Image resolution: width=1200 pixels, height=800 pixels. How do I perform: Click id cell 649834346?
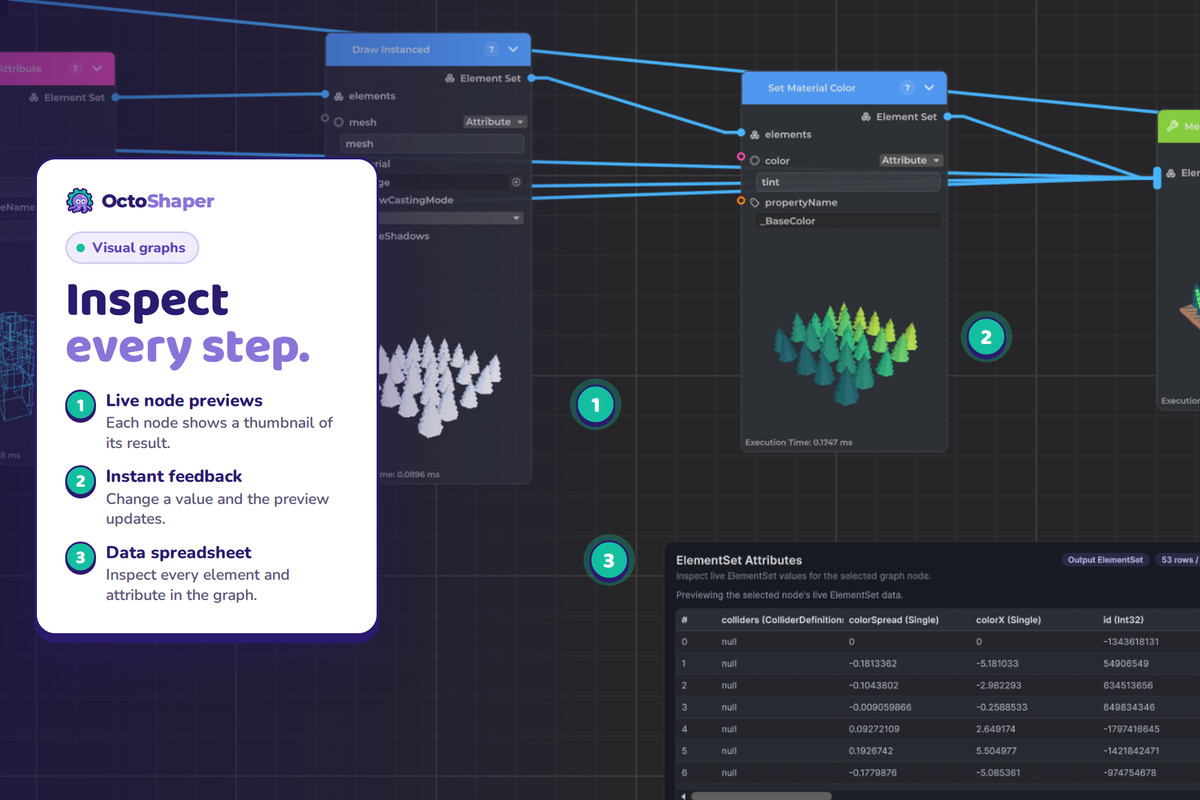(1128, 708)
